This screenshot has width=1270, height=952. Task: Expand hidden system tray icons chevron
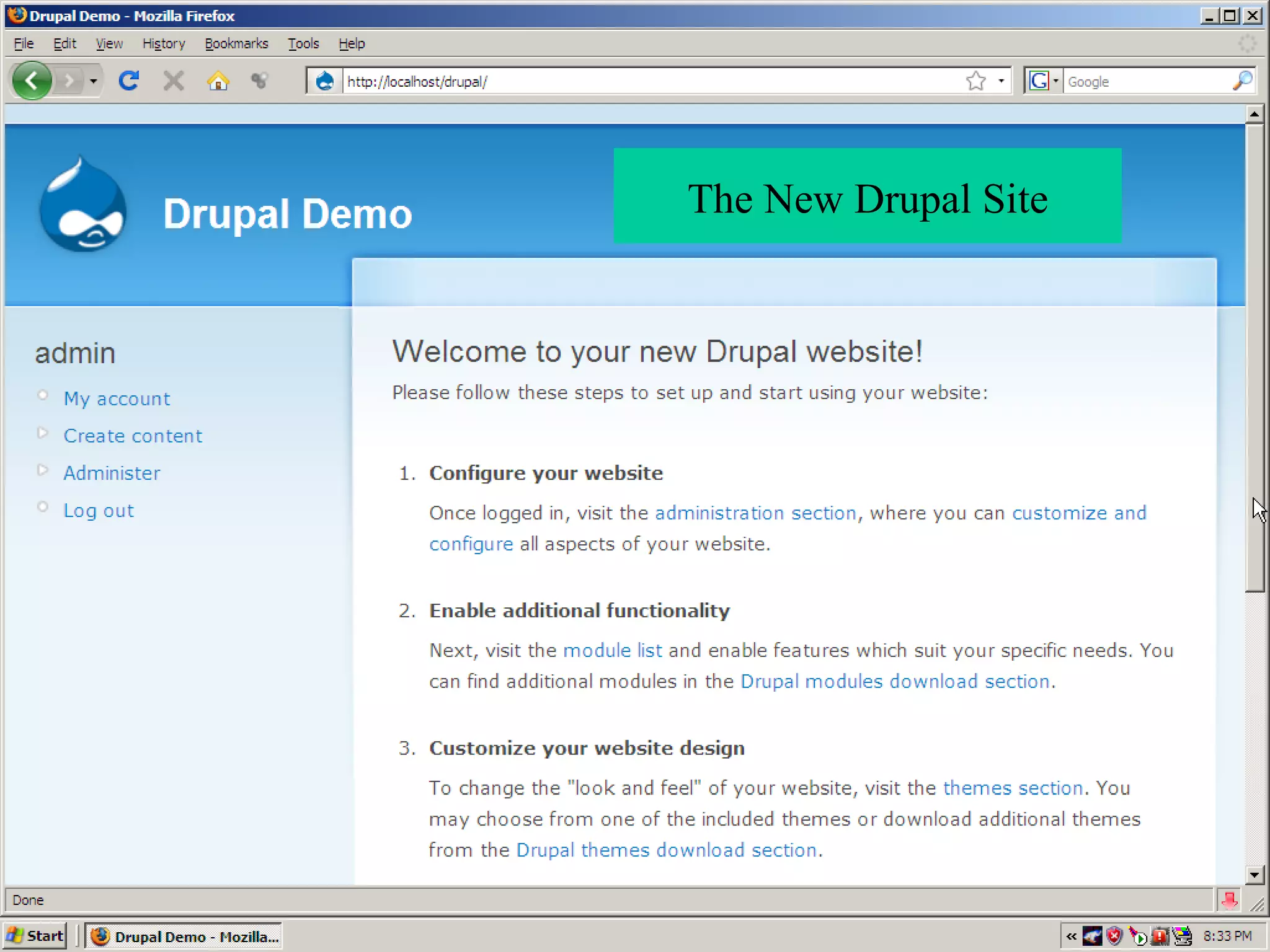click(x=1071, y=936)
